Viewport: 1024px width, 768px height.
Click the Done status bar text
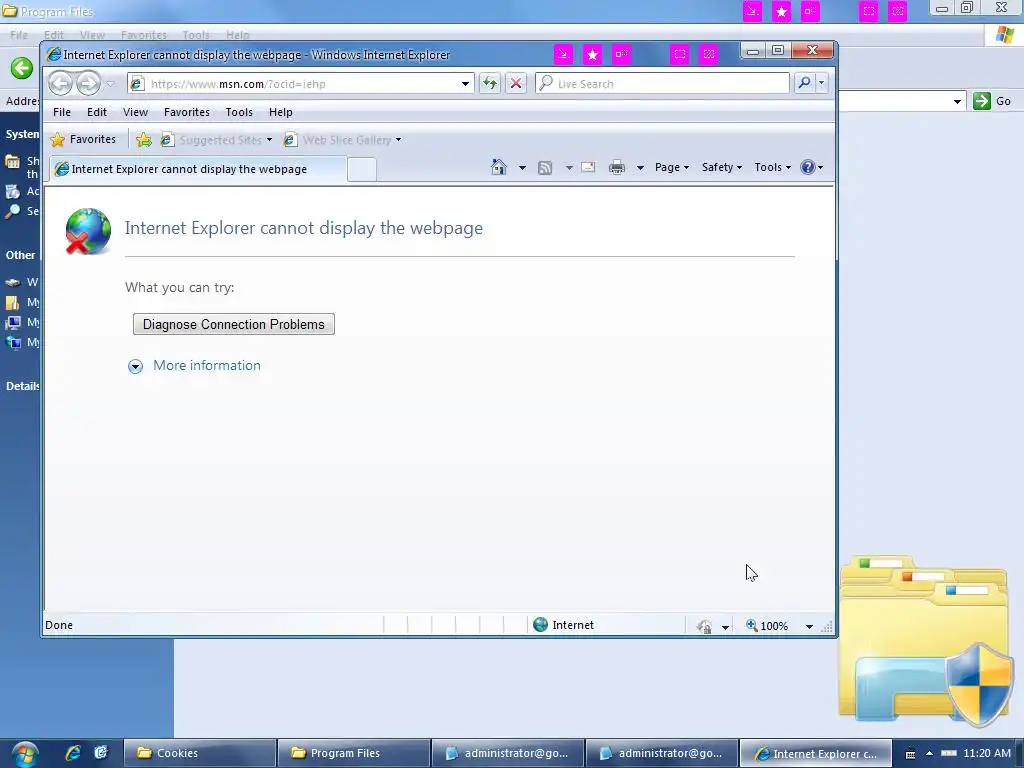(x=59, y=625)
